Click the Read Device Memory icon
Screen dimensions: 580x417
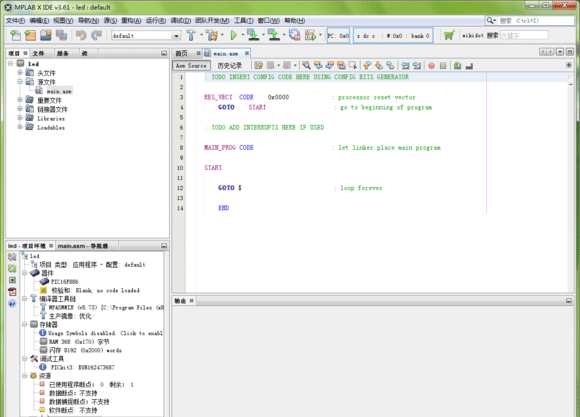[274, 35]
